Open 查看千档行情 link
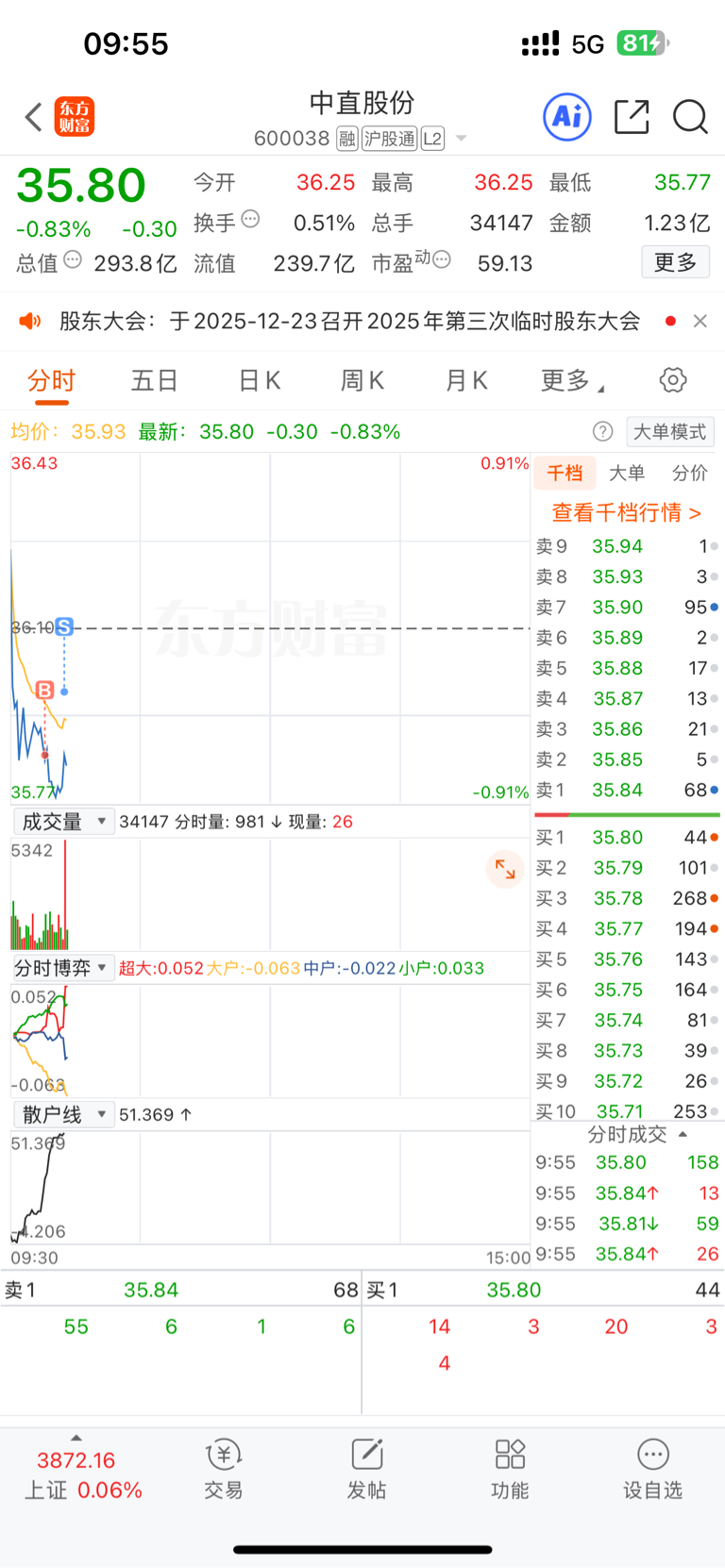 [x=627, y=513]
